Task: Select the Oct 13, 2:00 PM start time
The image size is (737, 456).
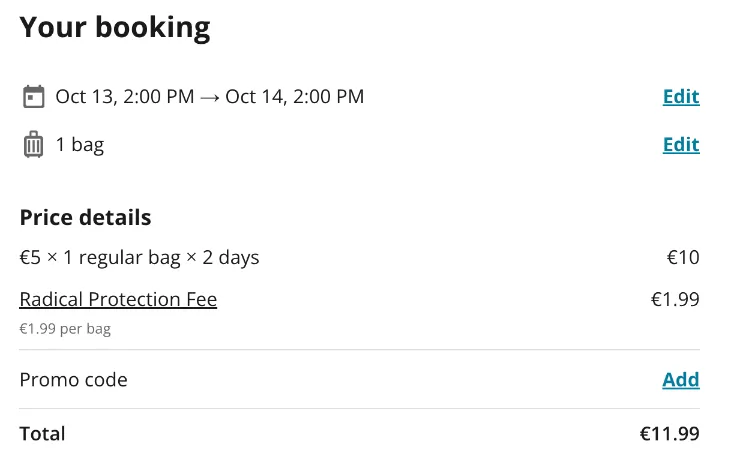Action: [x=125, y=97]
